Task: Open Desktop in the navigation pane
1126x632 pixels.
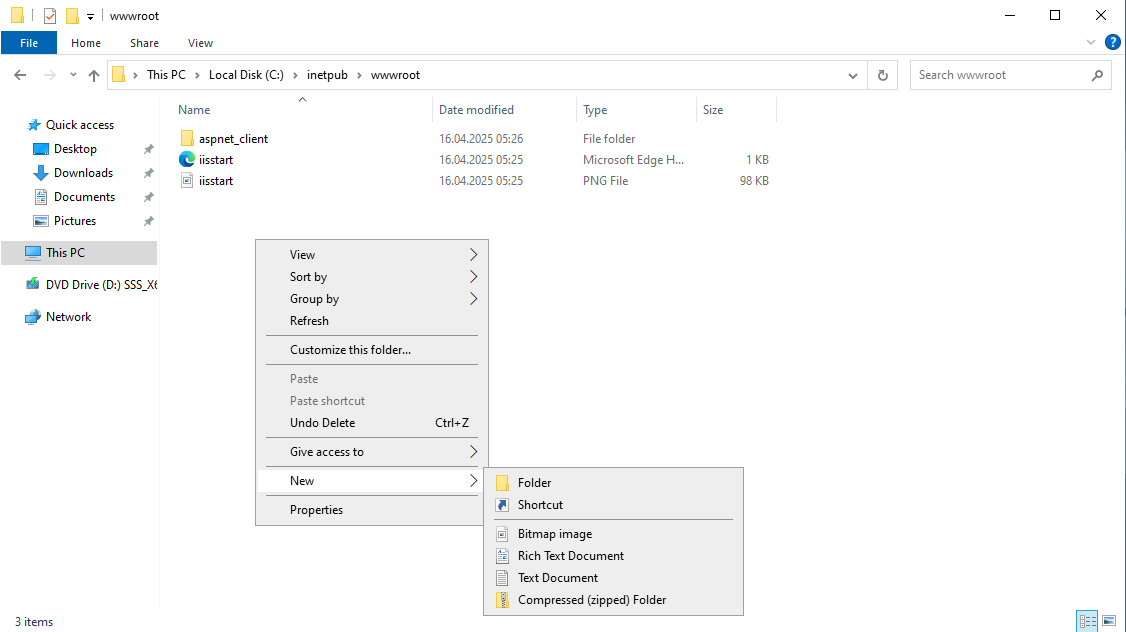Action: pyautogui.click(x=75, y=149)
